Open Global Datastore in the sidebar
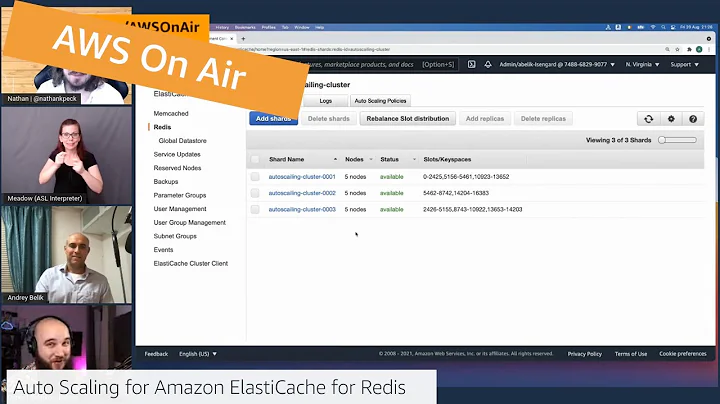720x404 pixels. coord(182,140)
